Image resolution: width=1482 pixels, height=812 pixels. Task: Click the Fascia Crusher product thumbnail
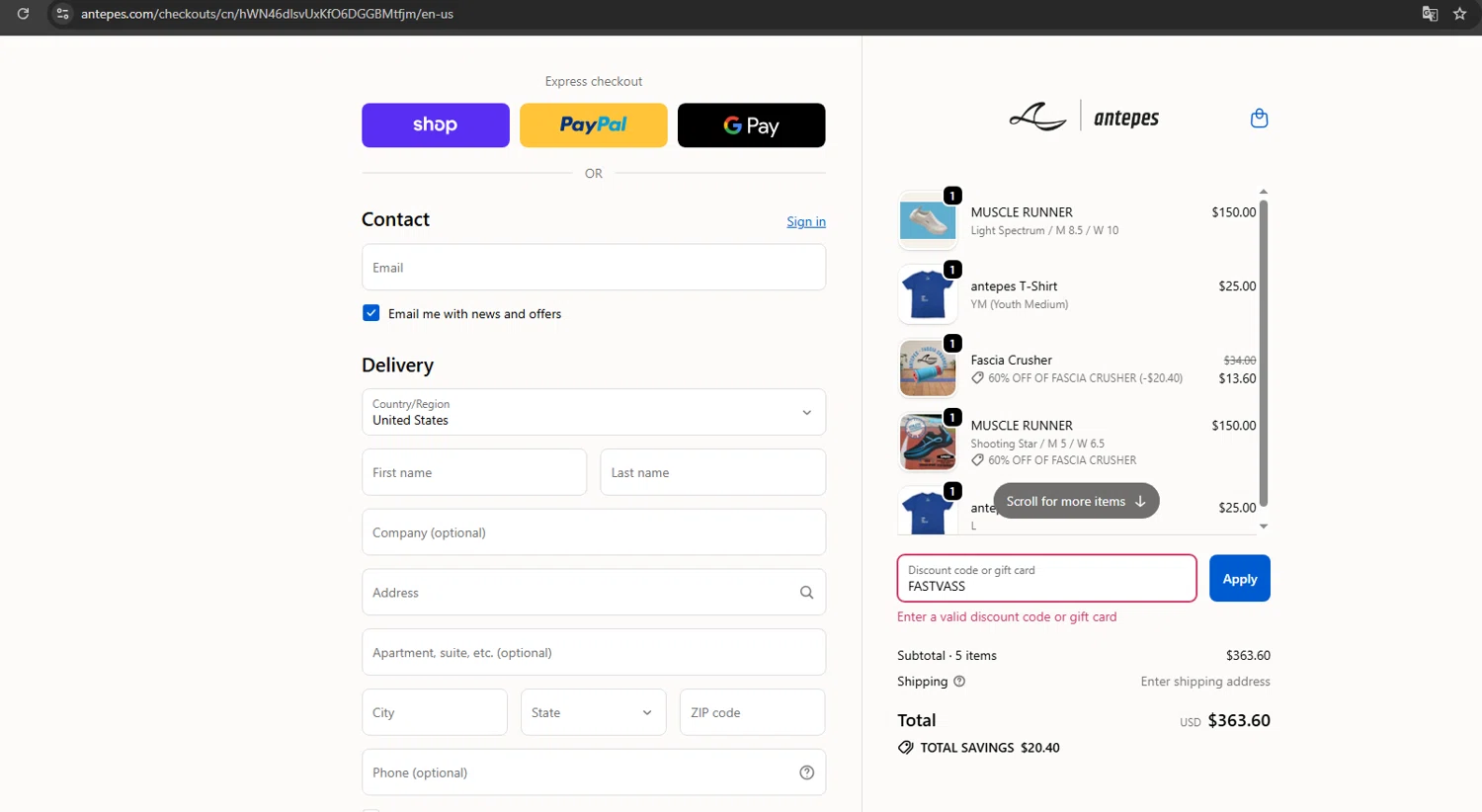click(928, 368)
